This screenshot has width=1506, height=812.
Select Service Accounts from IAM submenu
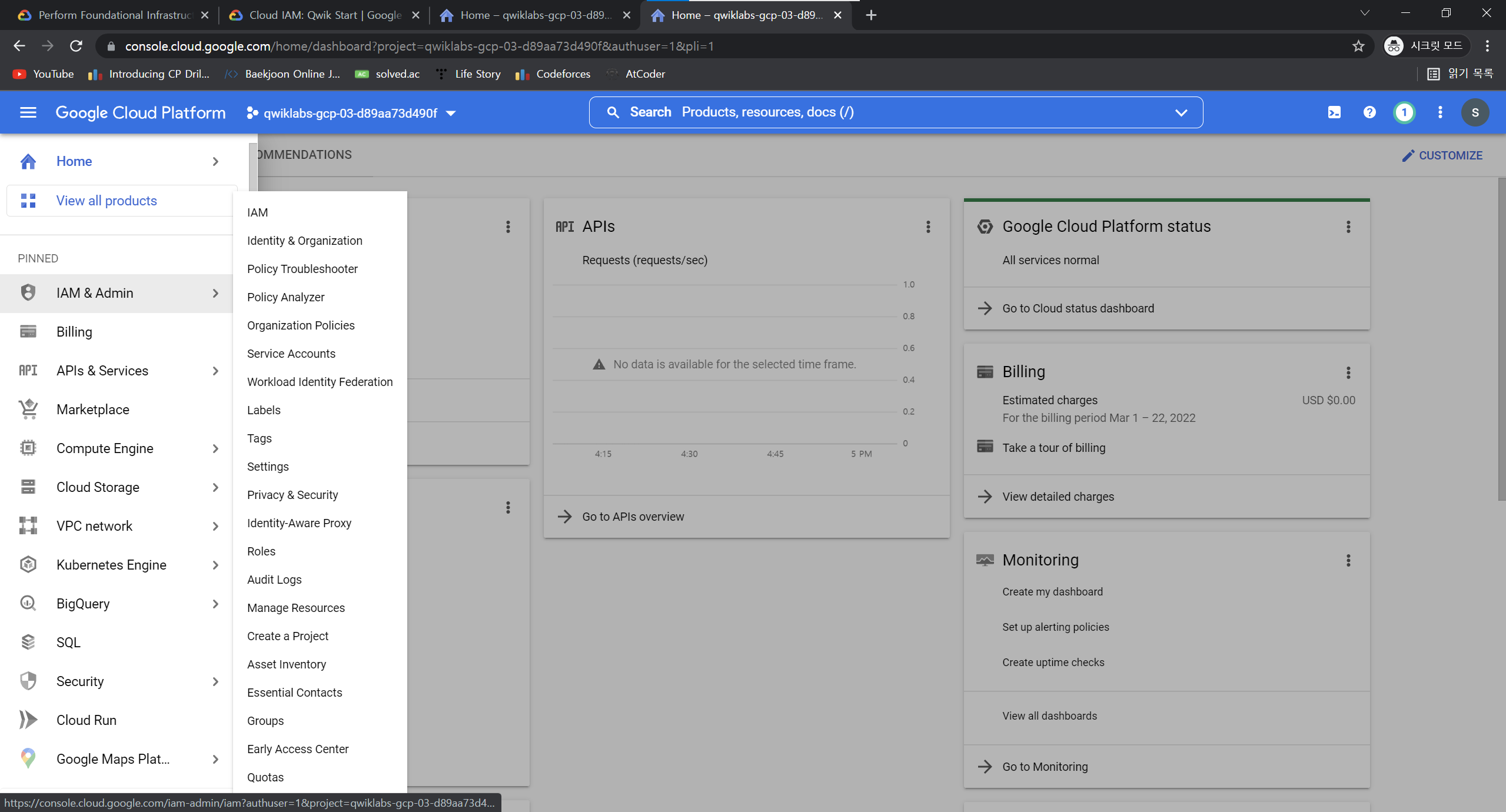click(x=291, y=354)
